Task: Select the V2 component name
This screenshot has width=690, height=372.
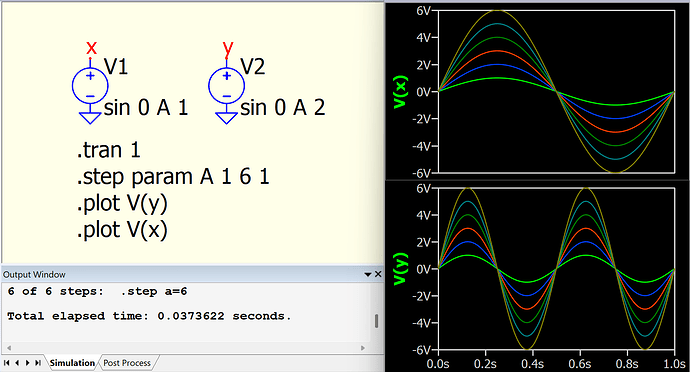Action: point(253,66)
